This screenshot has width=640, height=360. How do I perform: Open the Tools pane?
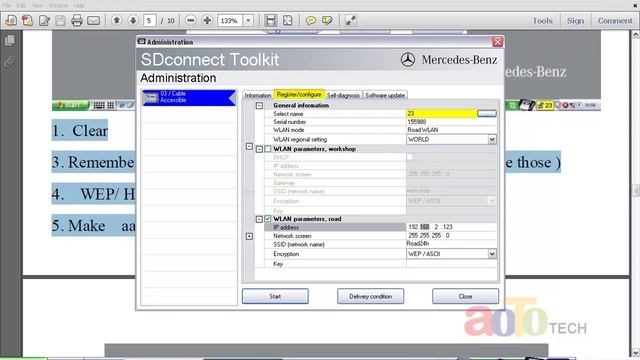point(542,20)
